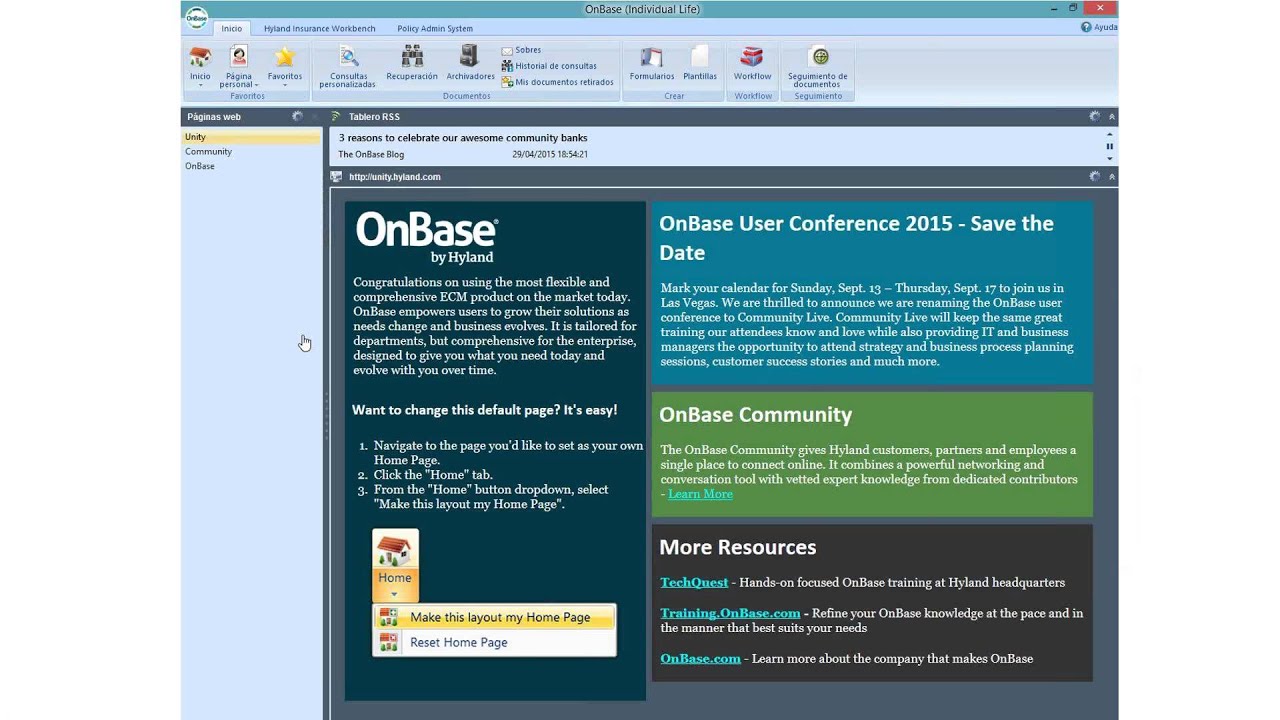Open Seguimiento de documentos
Image resolution: width=1280 pixels, height=720 pixels.
pos(818,66)
